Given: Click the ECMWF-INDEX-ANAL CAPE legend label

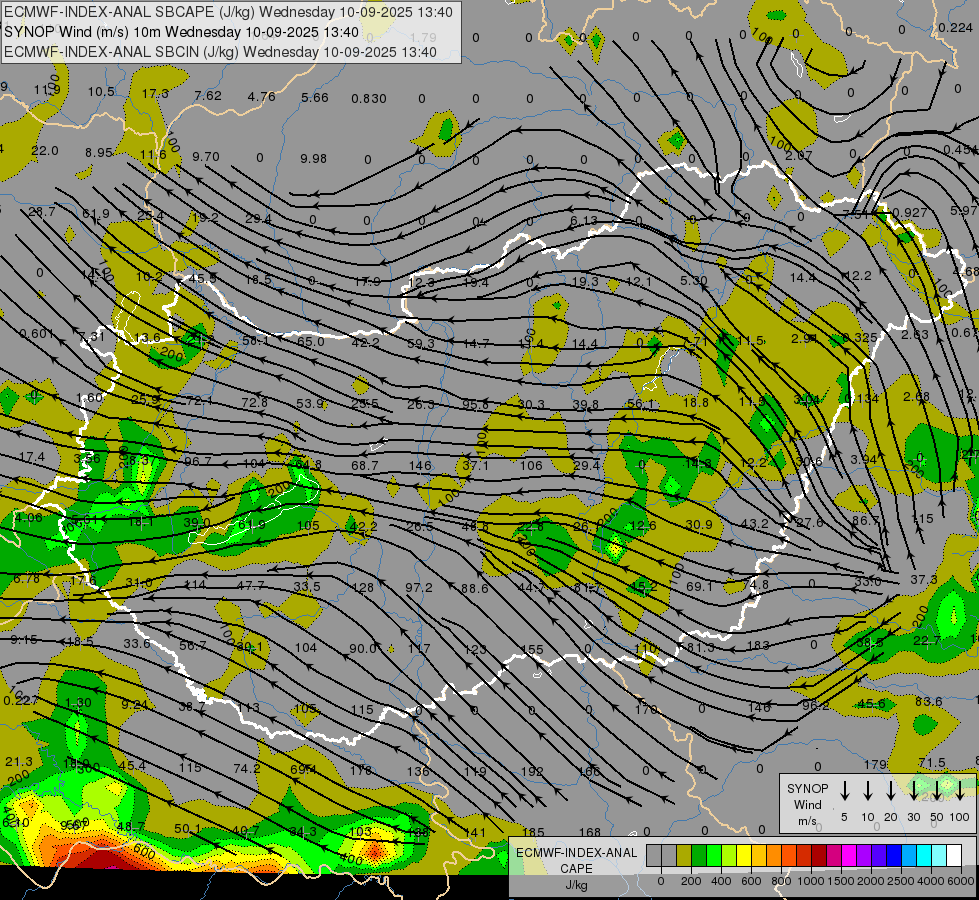Looking at the screenshot, I should click(576, 869).
